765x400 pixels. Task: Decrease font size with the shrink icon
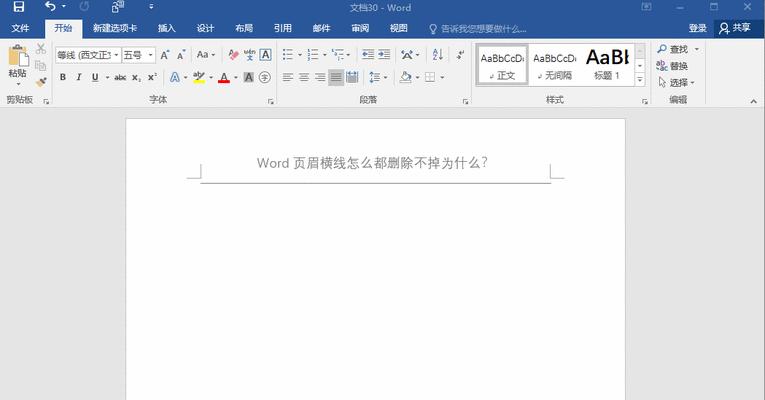[181, 55]
